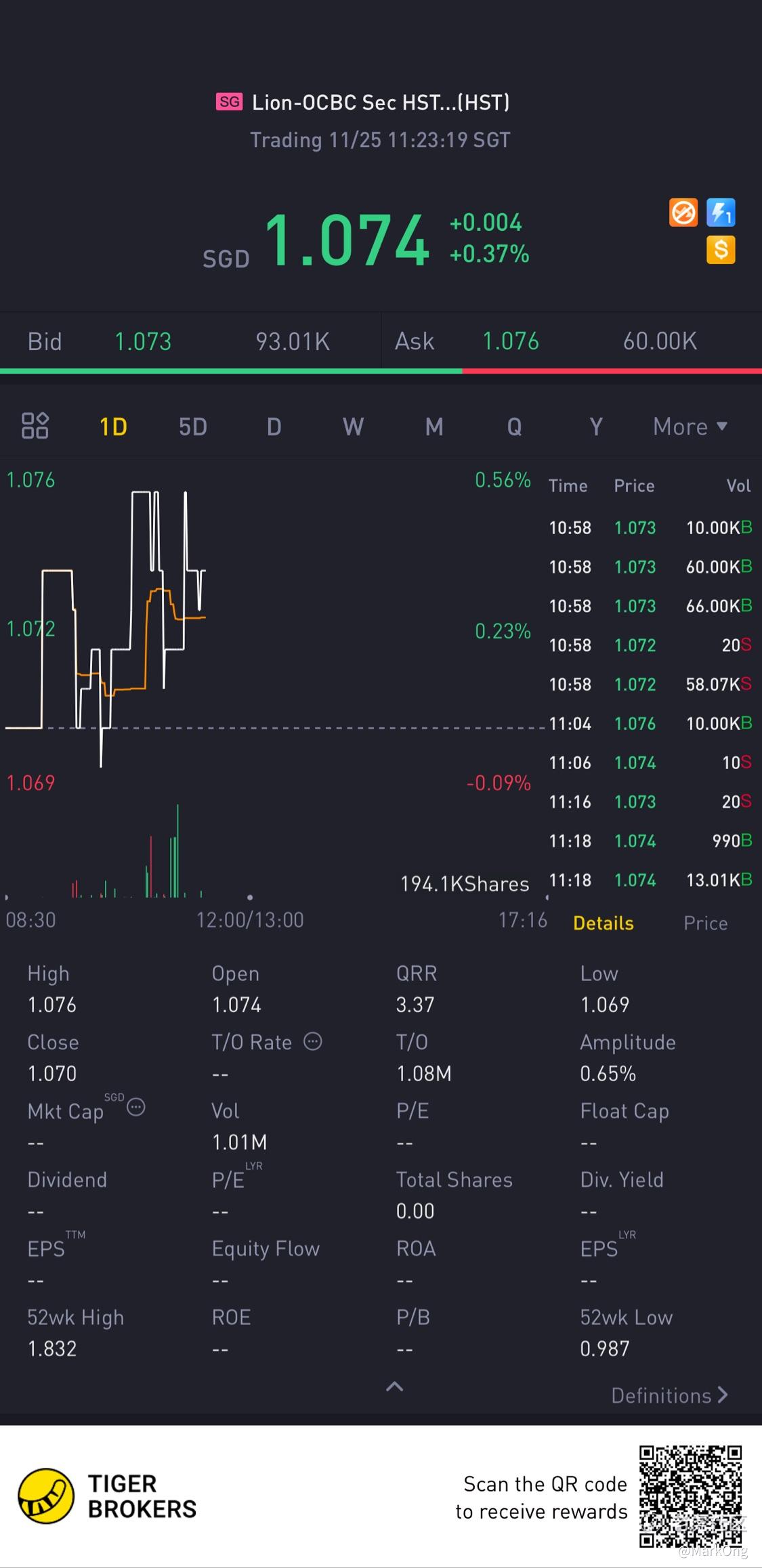Select the 11:16 trade row
The width and height of the screenshot is (762, 1568).
(x=650, y=802)
